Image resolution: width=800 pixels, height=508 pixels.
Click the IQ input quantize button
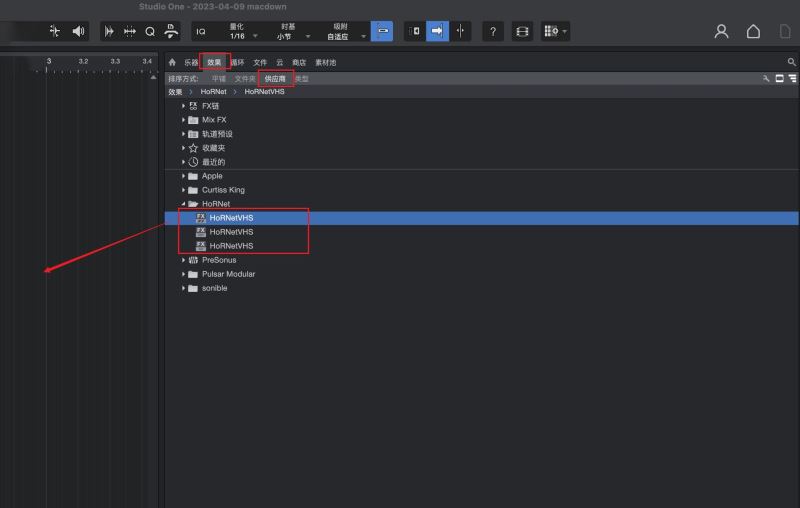(x=201, y=32)
